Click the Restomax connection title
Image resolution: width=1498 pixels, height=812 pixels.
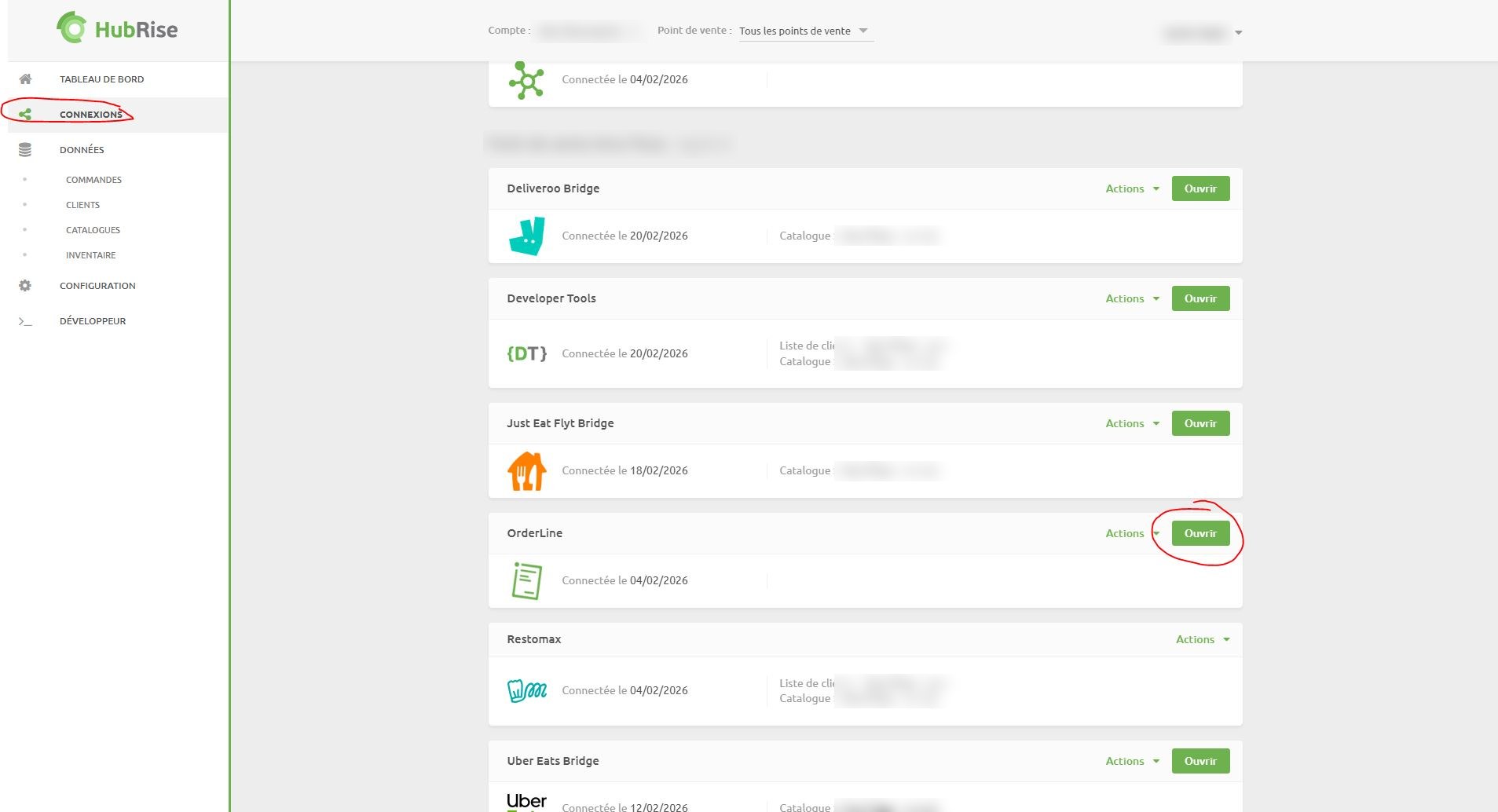coord(534,639)
